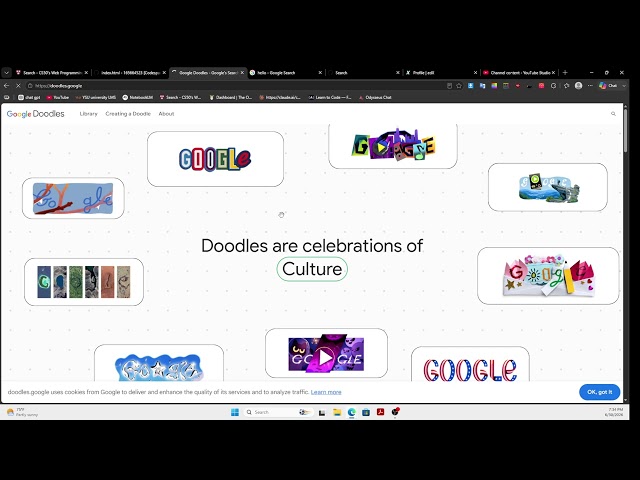The height and width of the screenshot is (480, 640).
Task: Expand the tab actions chevron menu
Action: [x=7, y=73]
